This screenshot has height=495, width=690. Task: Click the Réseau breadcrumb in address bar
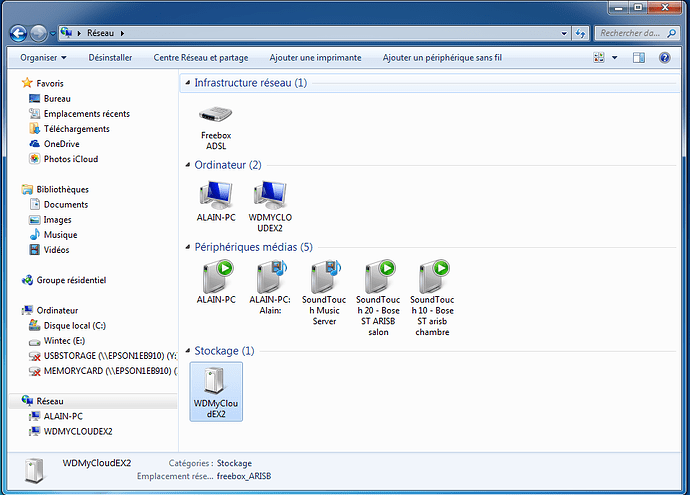pos(100,33)
